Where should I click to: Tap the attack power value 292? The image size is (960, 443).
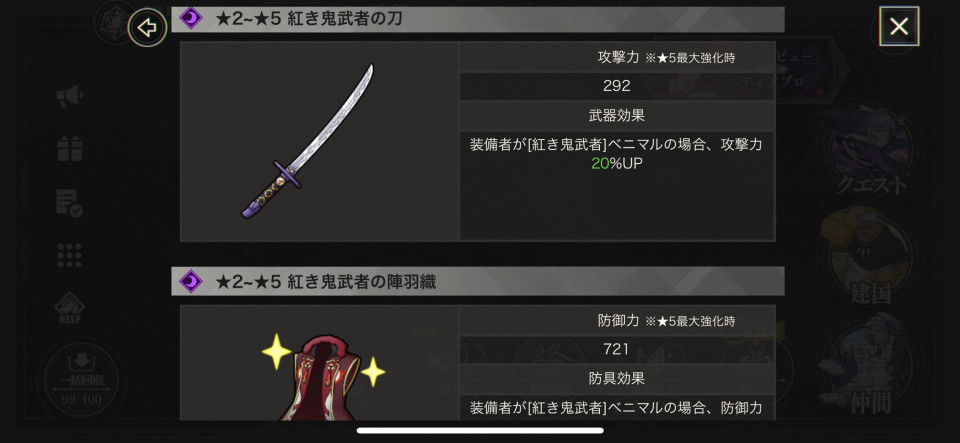pos(617,86)
